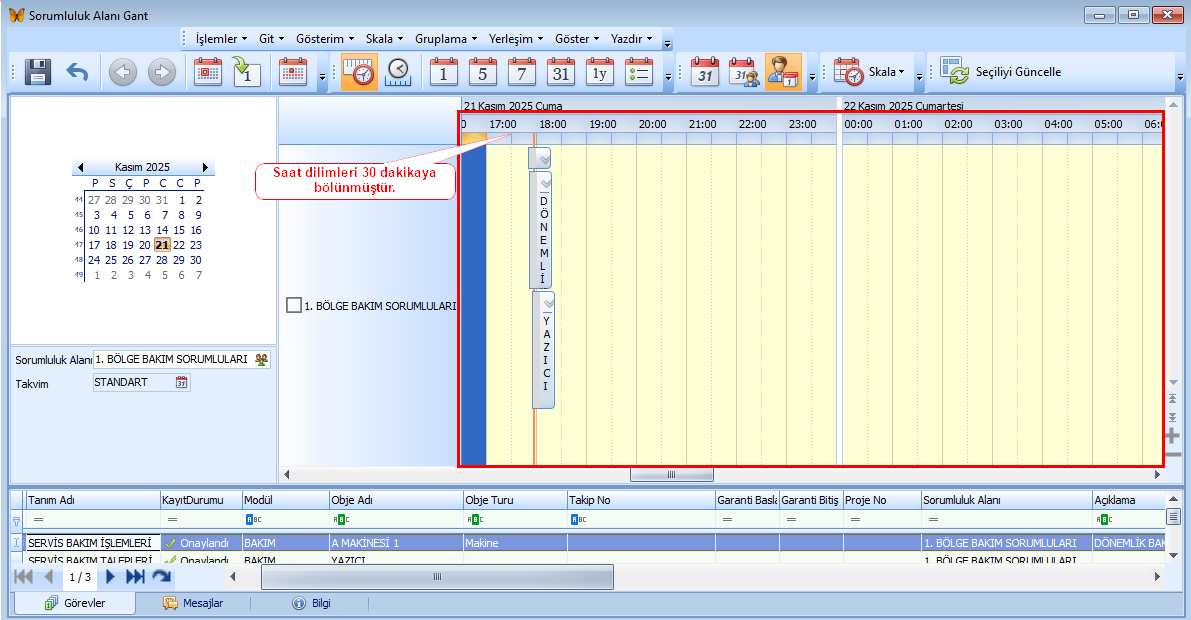Open the İşlemler menu
The height and width of the screenshot is (620, 1191).
[x=221, y=39]
